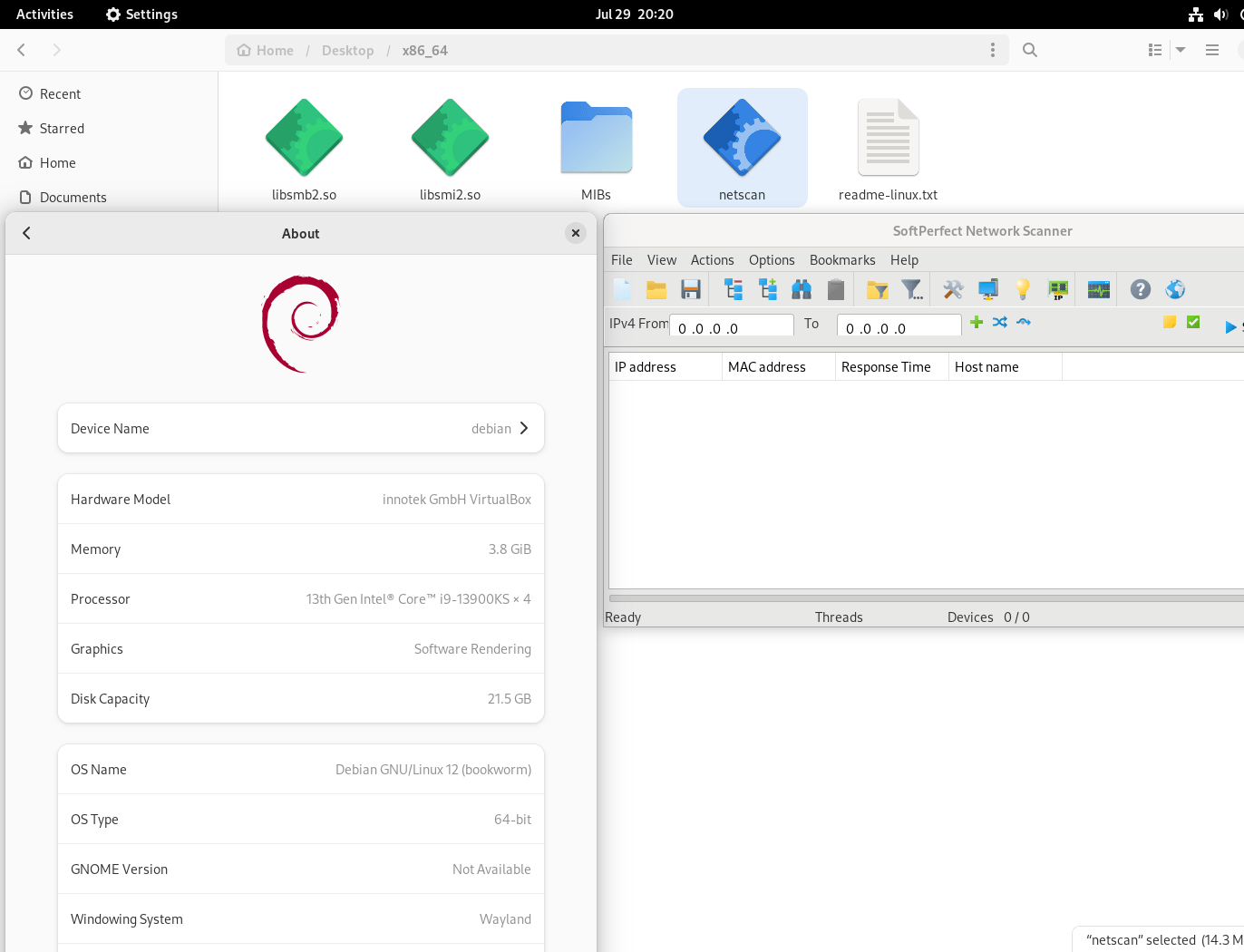This screenshot has width=1244, height=952.
Task: Click the To IP address field
Action: coord(899,325)
